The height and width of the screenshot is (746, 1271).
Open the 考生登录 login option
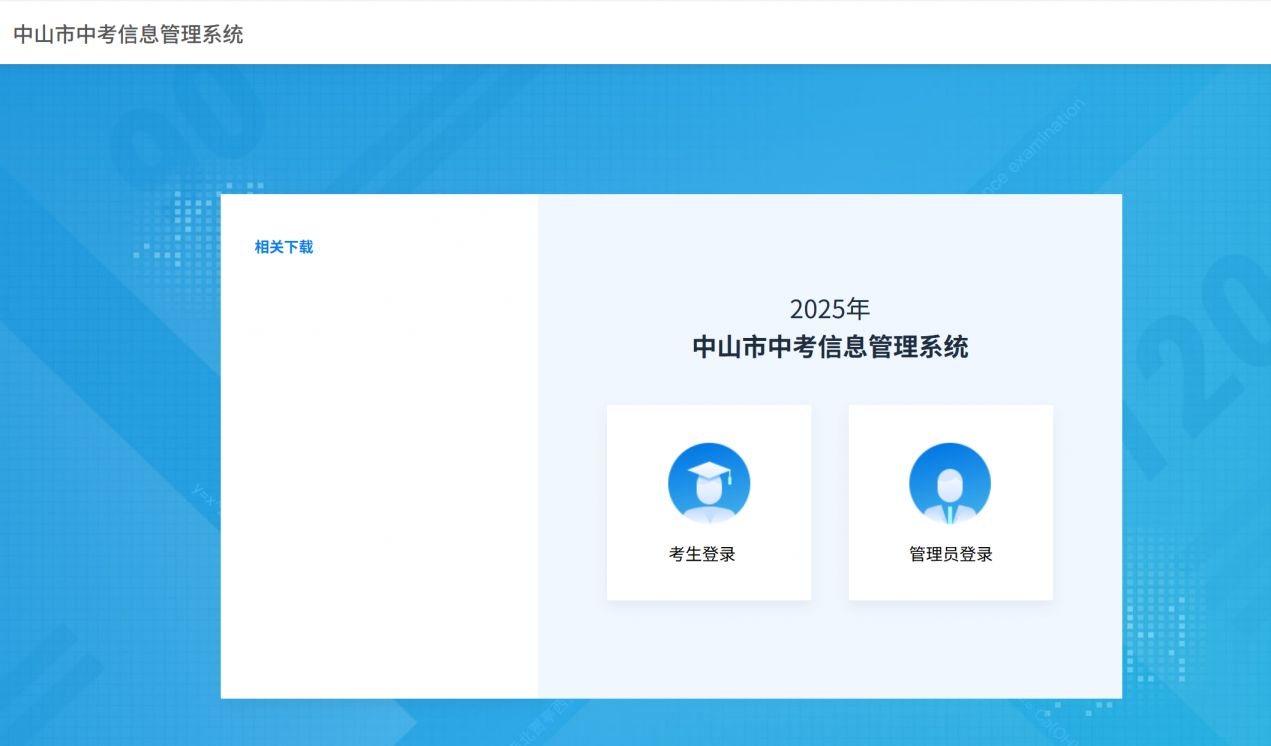point(709,502)
